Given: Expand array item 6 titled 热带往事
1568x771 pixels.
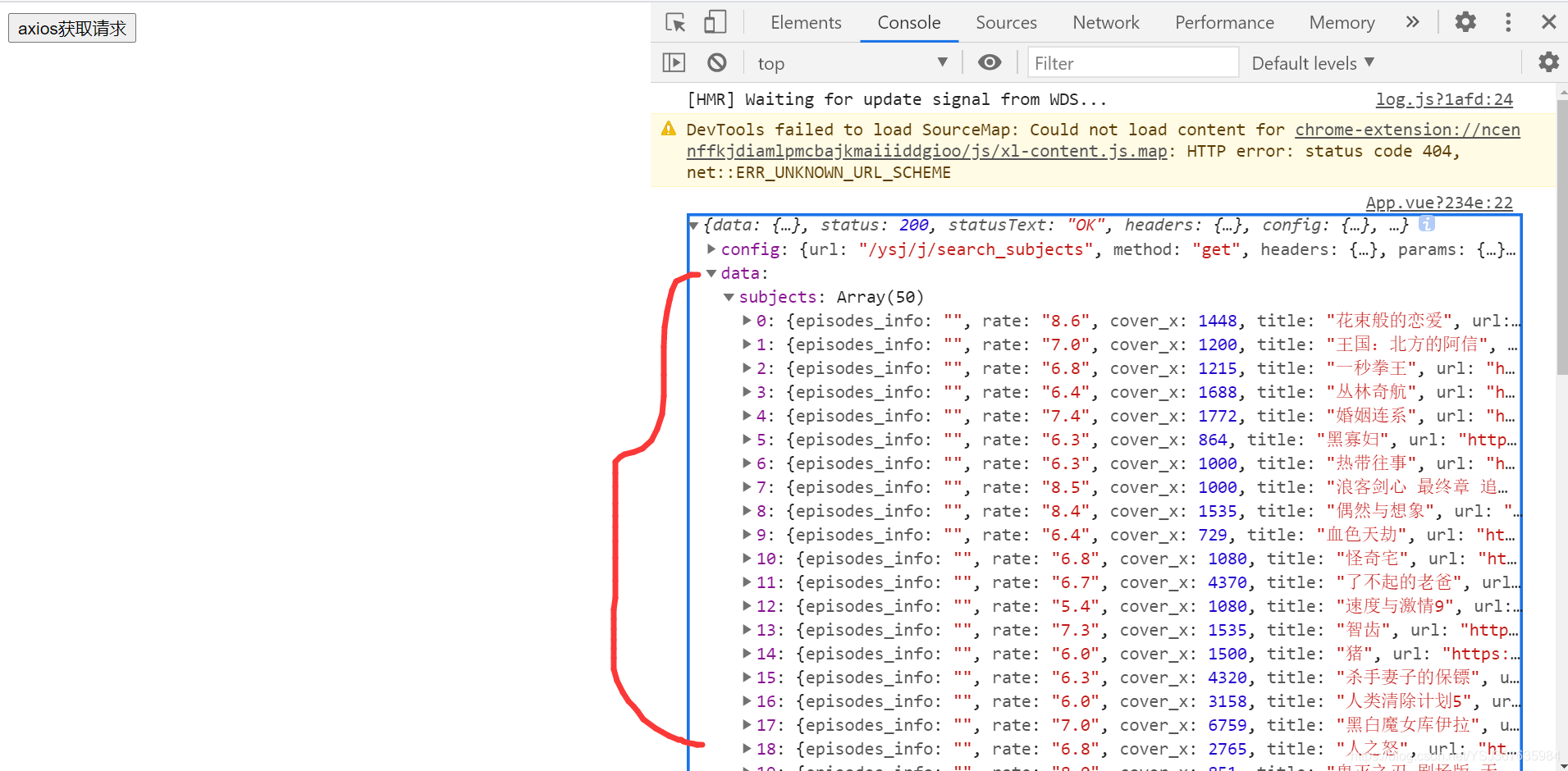Looking at the screenshot, I should click(747, 463).
